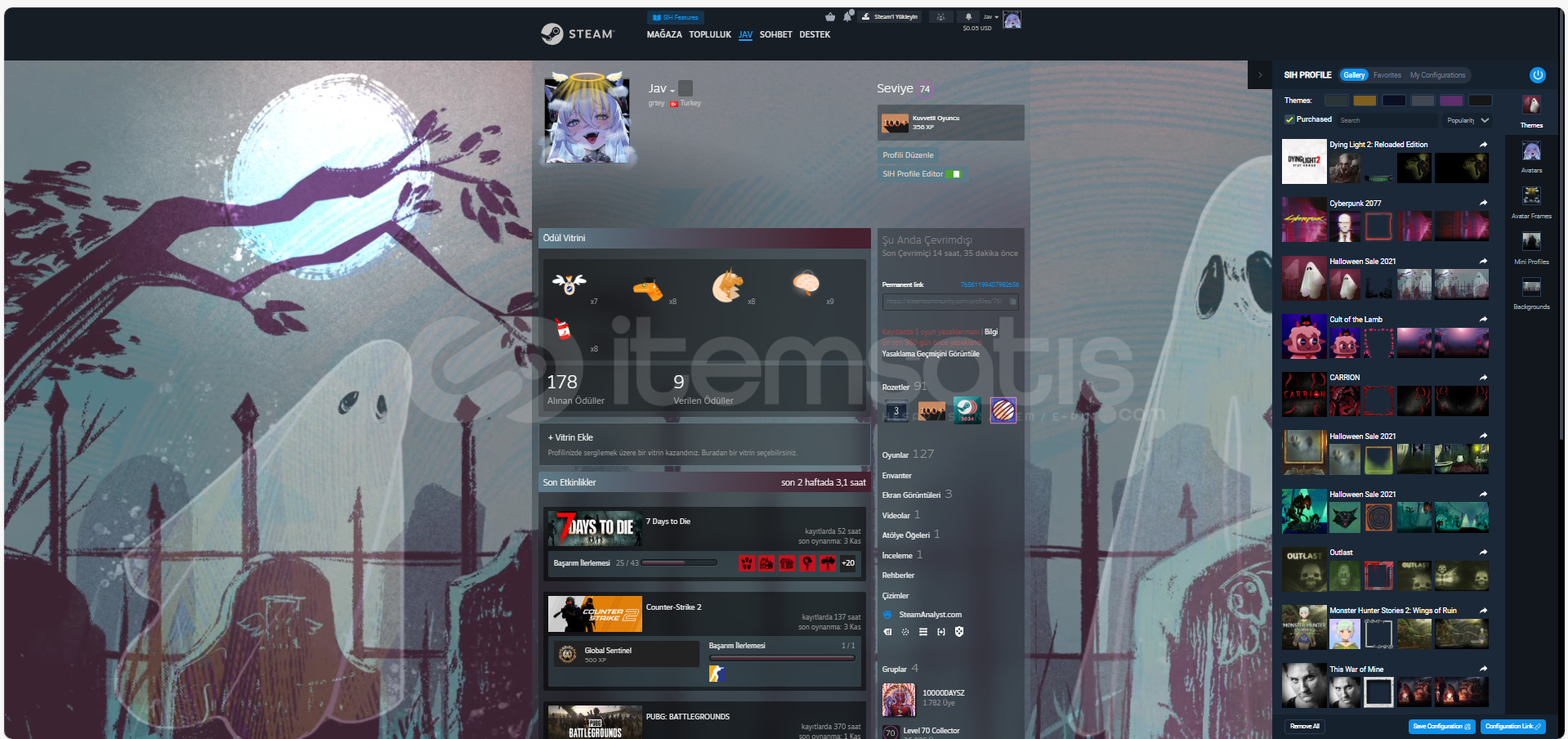The height and width of the screenshot is (739, 1568).
Task: Open the Steam logo home link
Action: (578, 34)
